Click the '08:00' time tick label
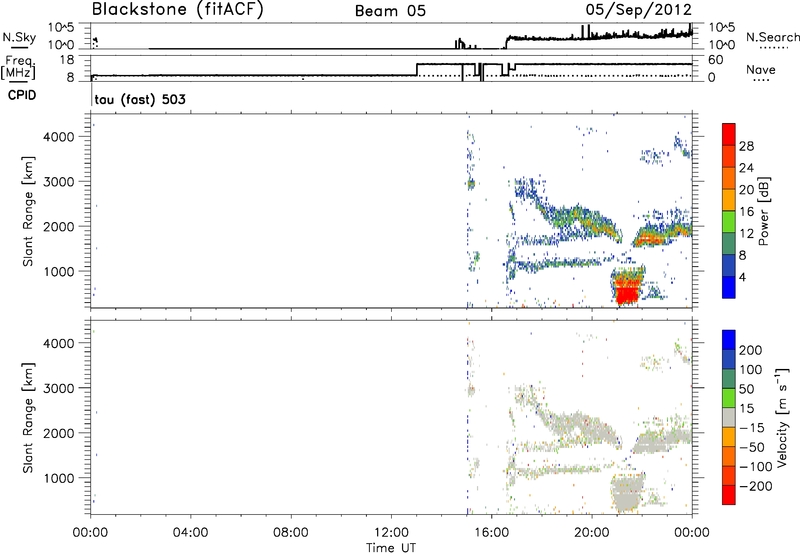This screenshot has height=554, width=800. pos(291,533)
